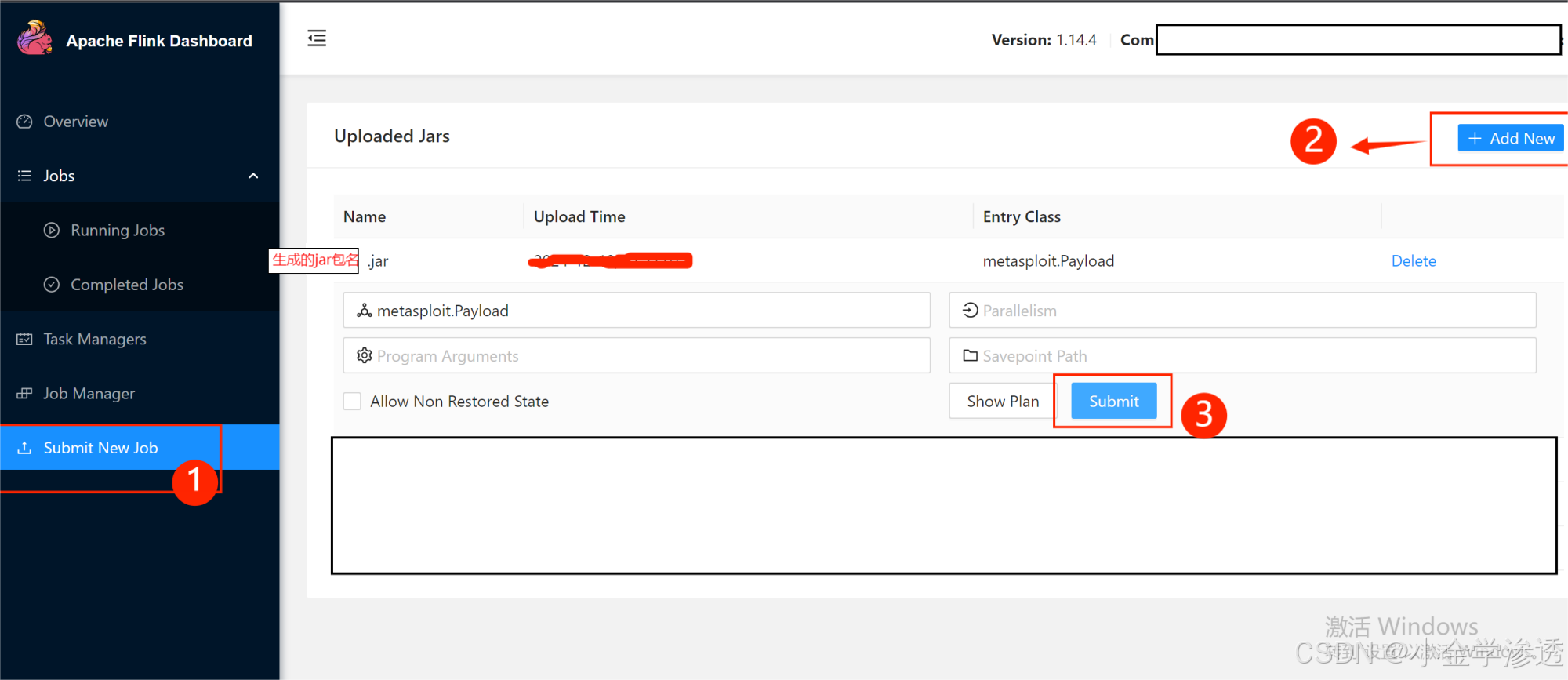Click the Program Arguments gear icon
This screenshot has width=1568, height=680.
364,355
